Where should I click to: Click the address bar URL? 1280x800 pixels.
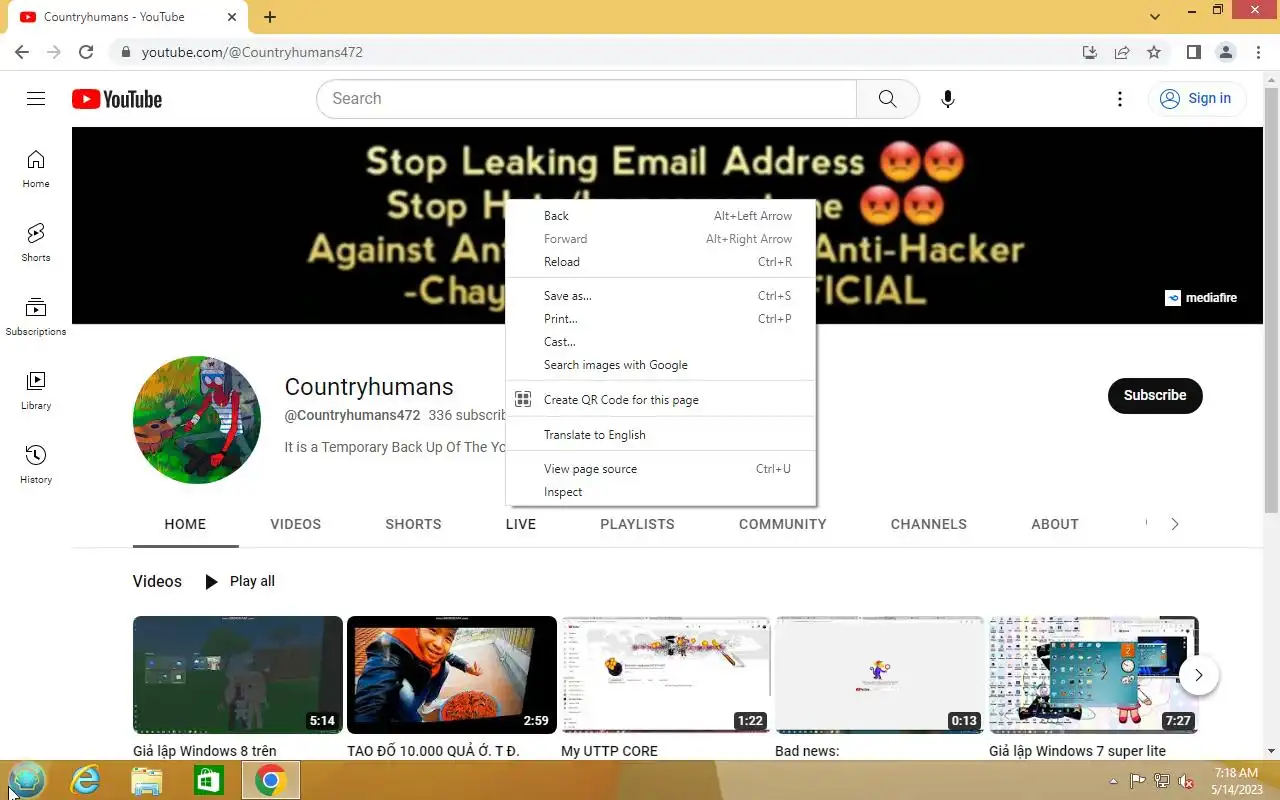[x=252, y=52]
